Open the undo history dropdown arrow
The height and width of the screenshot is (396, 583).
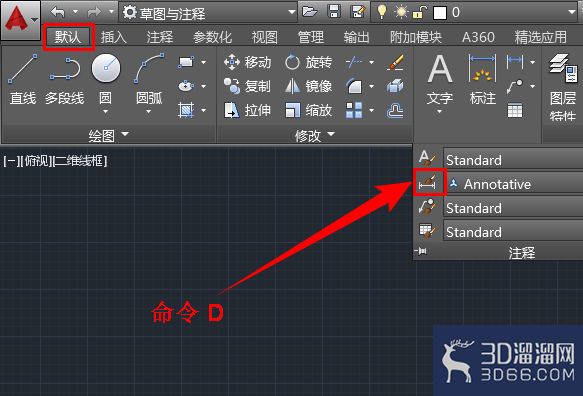(x=75, y=12)
